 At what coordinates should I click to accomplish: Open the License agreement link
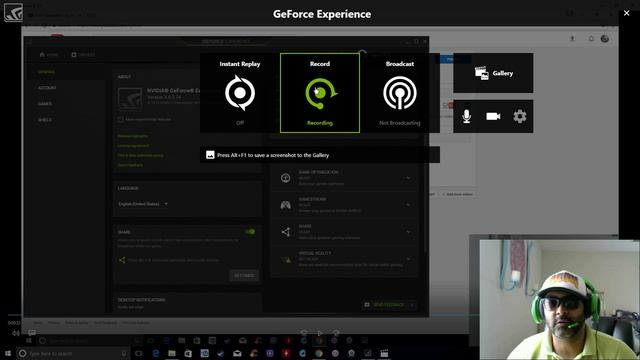point(133,146)
